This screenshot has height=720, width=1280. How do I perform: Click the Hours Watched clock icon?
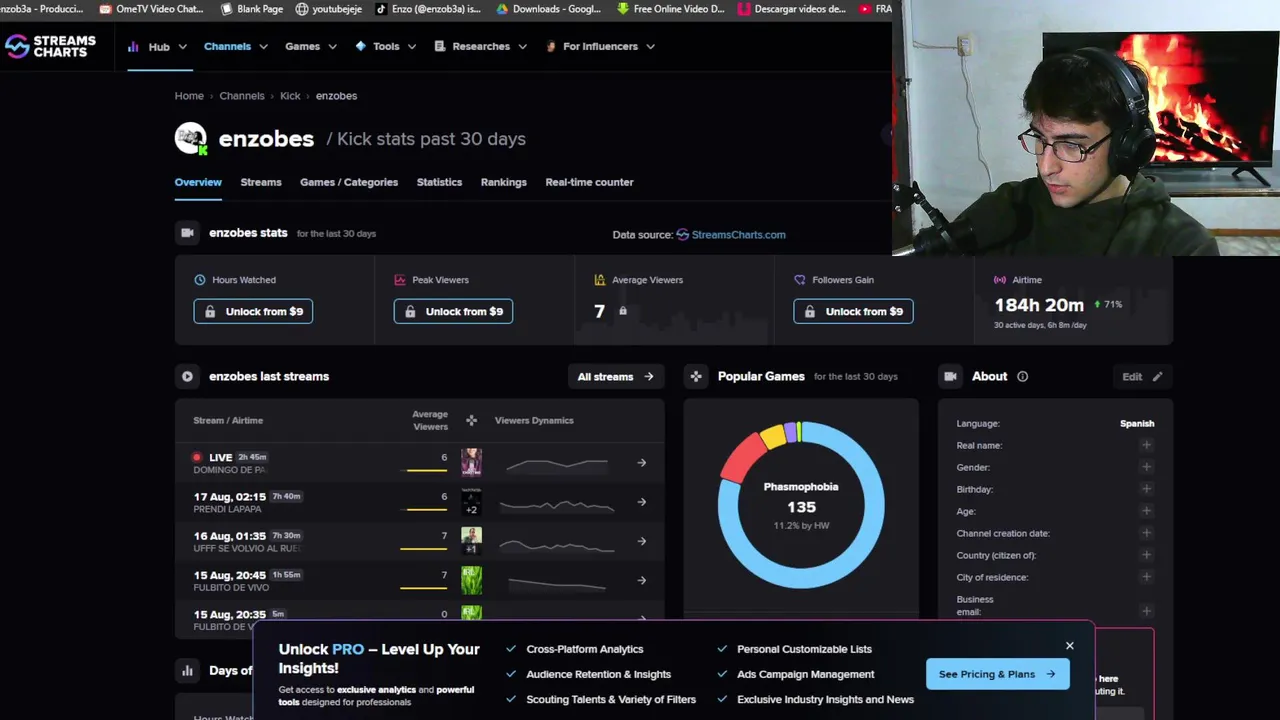click(x=200, y=280)
